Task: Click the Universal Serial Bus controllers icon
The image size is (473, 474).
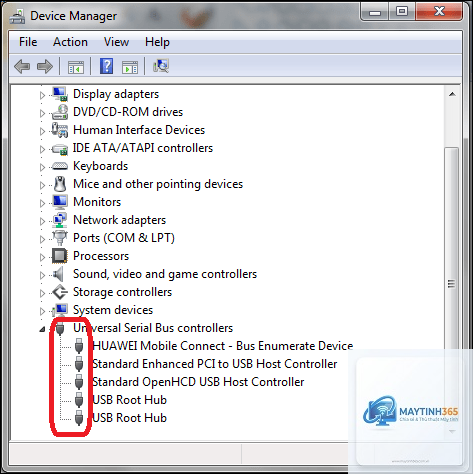Action: click(60, 328)
